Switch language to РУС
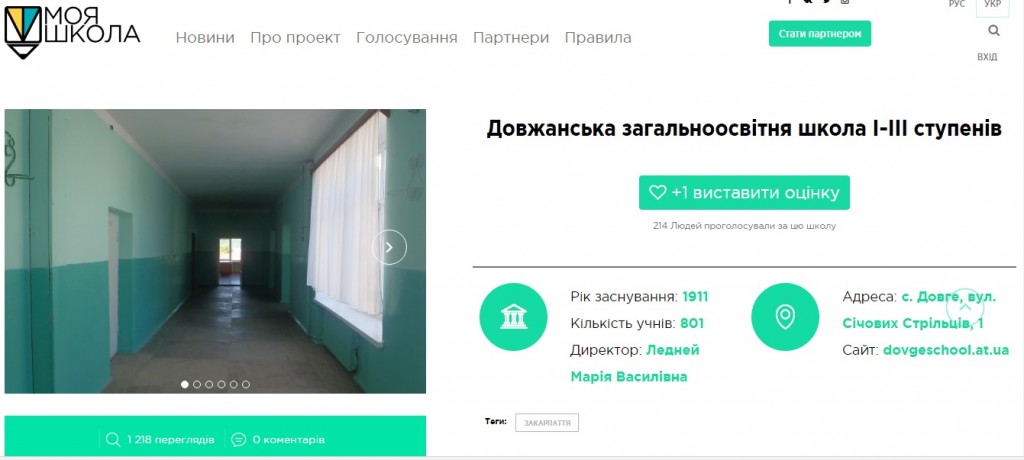The width and height of the screenshot is (1024, 460). (957, 4)
